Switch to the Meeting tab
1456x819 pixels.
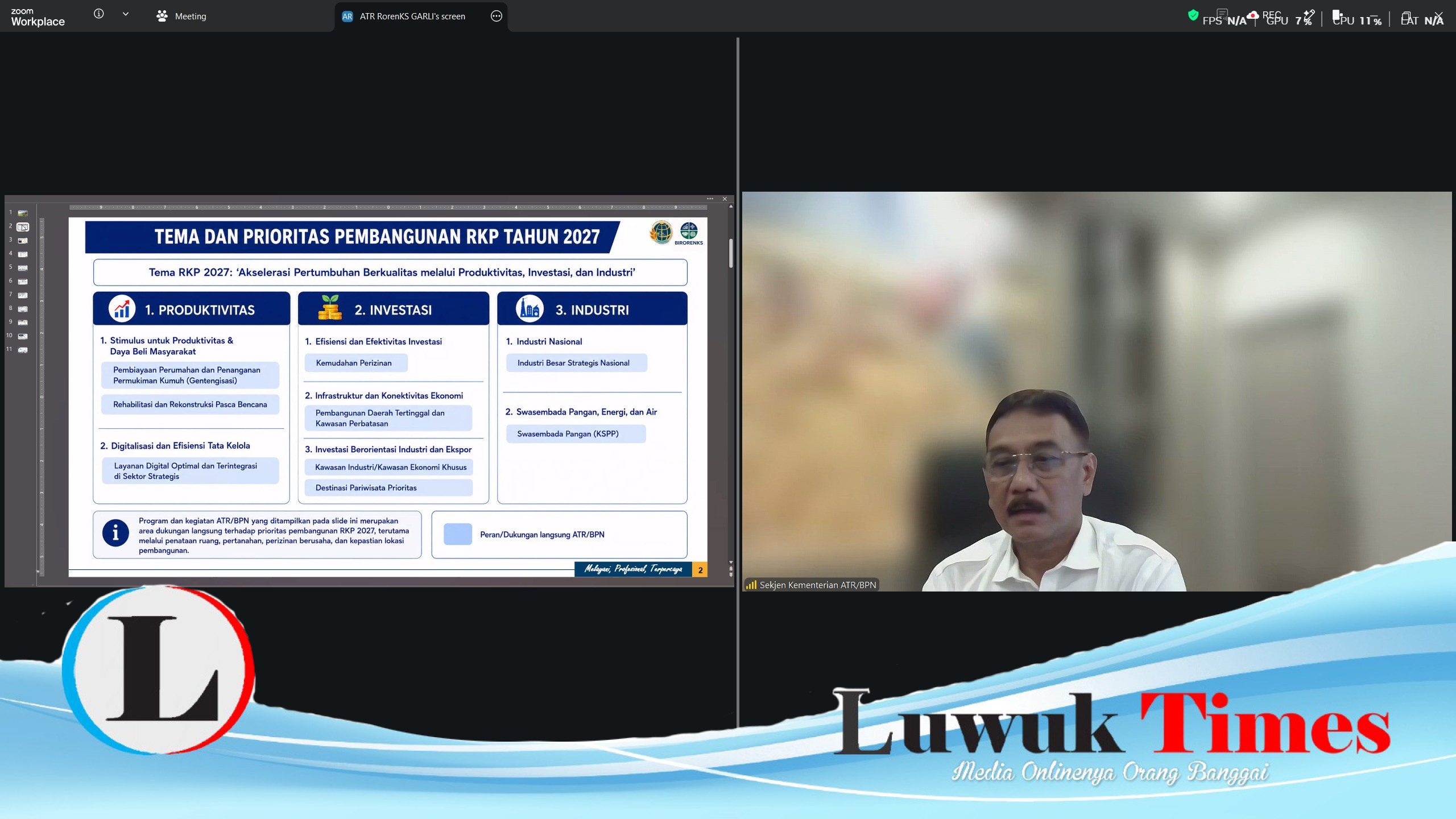pyautogui.click(x=181, y=16)
